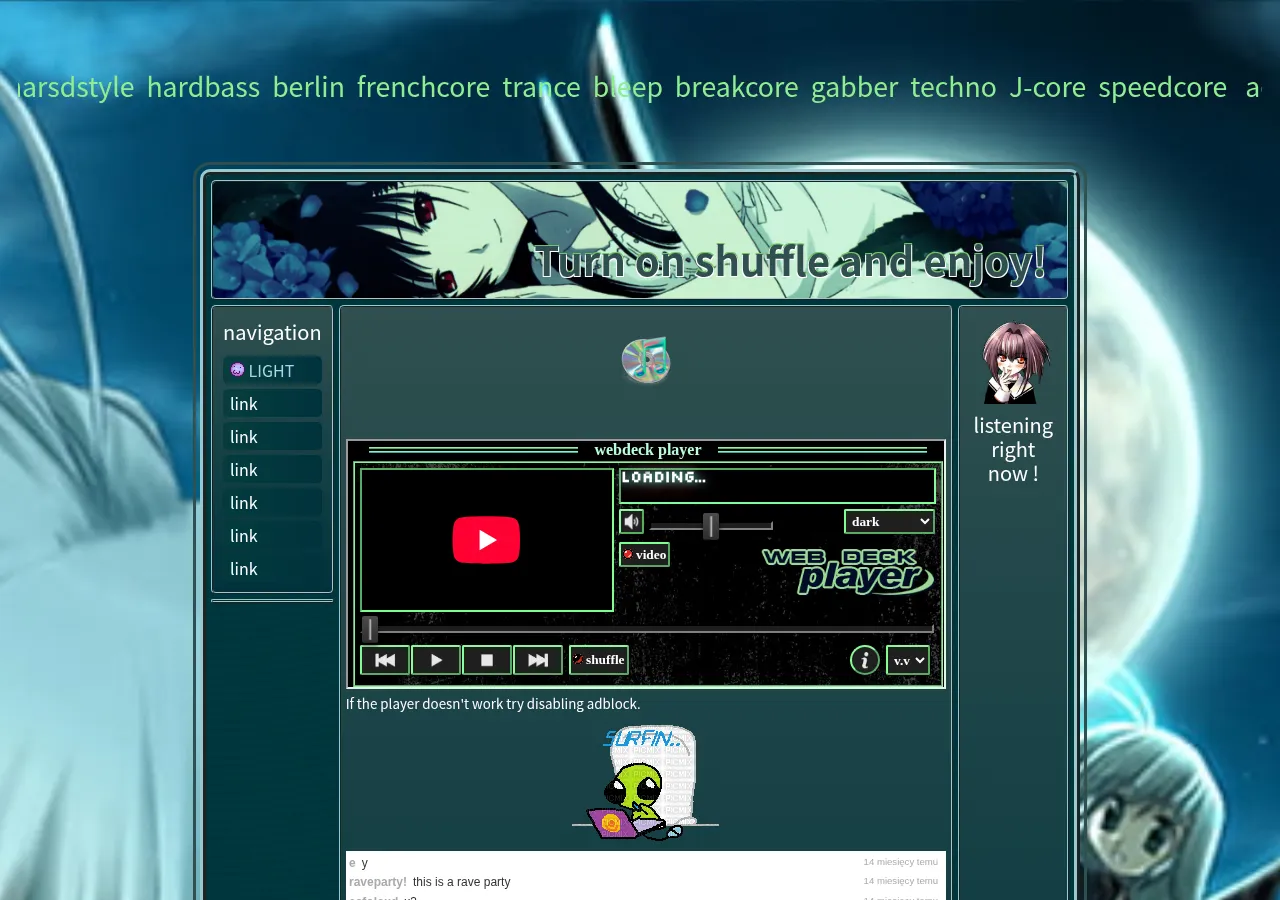The image size is (1280, 900).
Task: Click the "listening right now !" text
Action: (x=1013, y=450)
